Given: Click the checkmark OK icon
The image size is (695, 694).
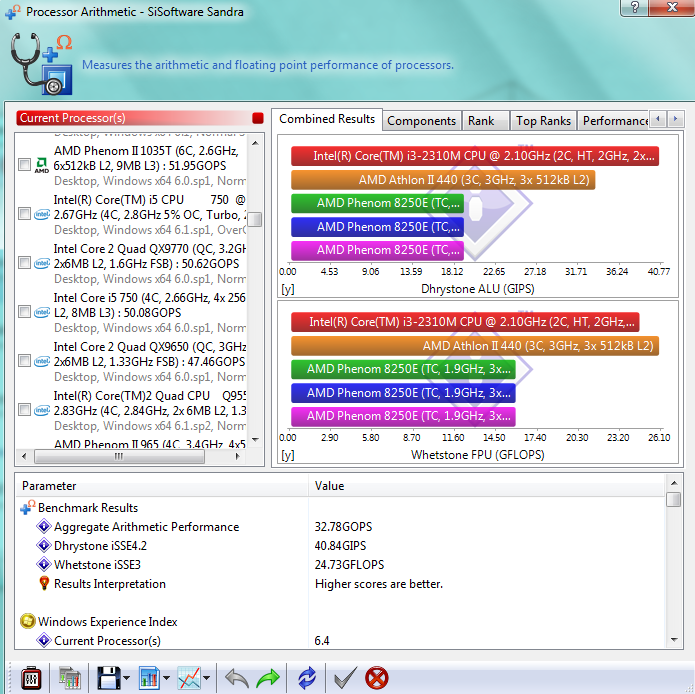Looking at the screenshot, I should pyautogui.click(x=345, y=678).
